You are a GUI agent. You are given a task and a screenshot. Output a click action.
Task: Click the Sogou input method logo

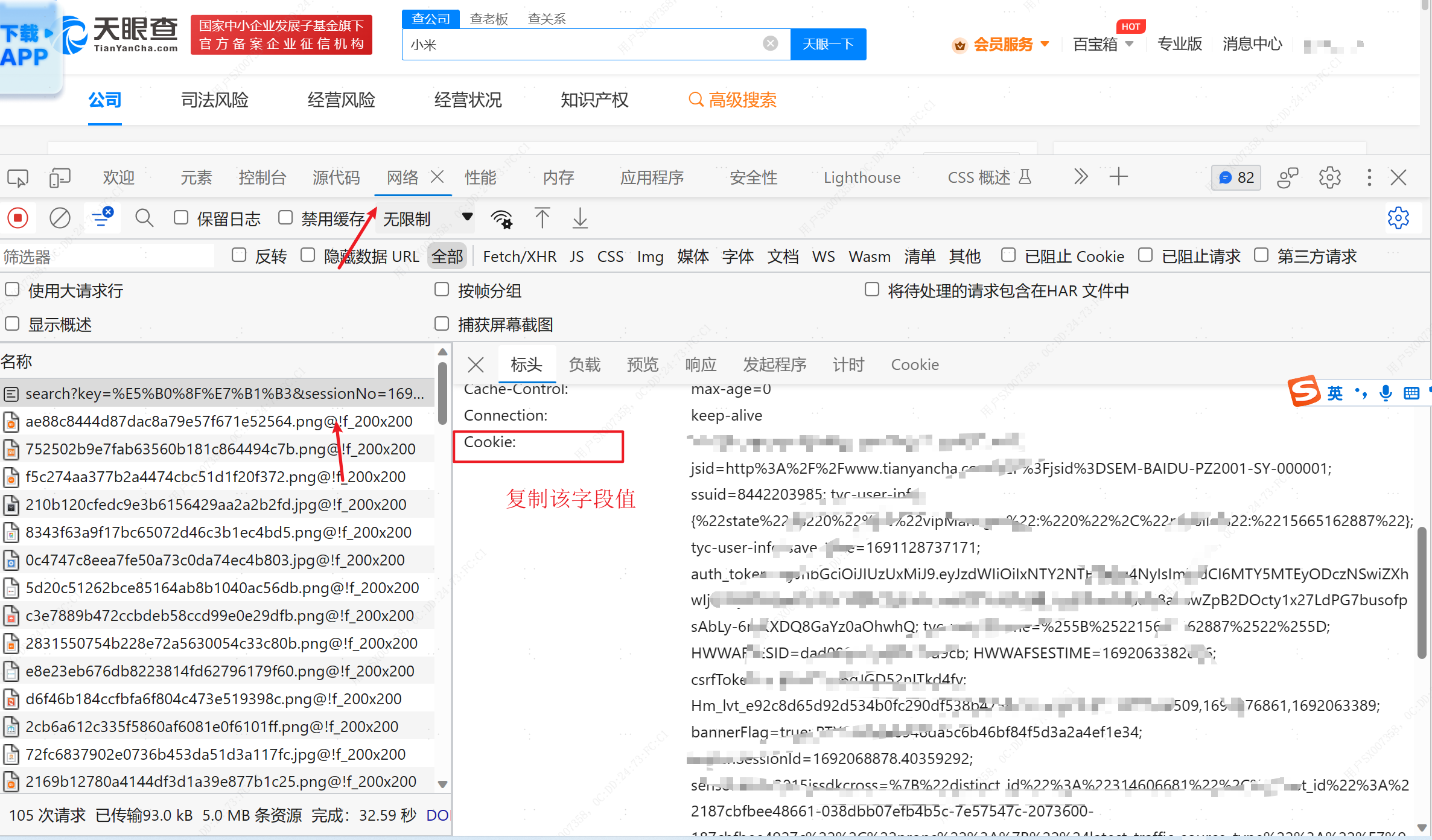click(1304, 391)
